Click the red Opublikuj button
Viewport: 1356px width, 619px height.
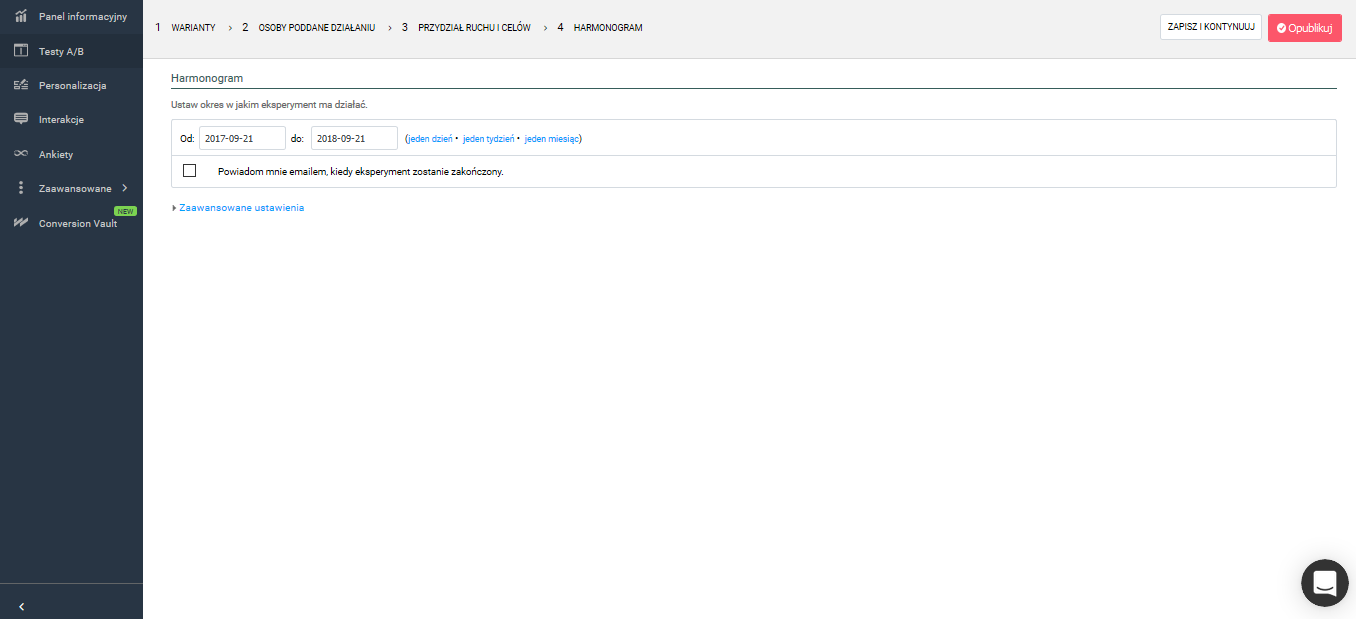[1304, 28]
